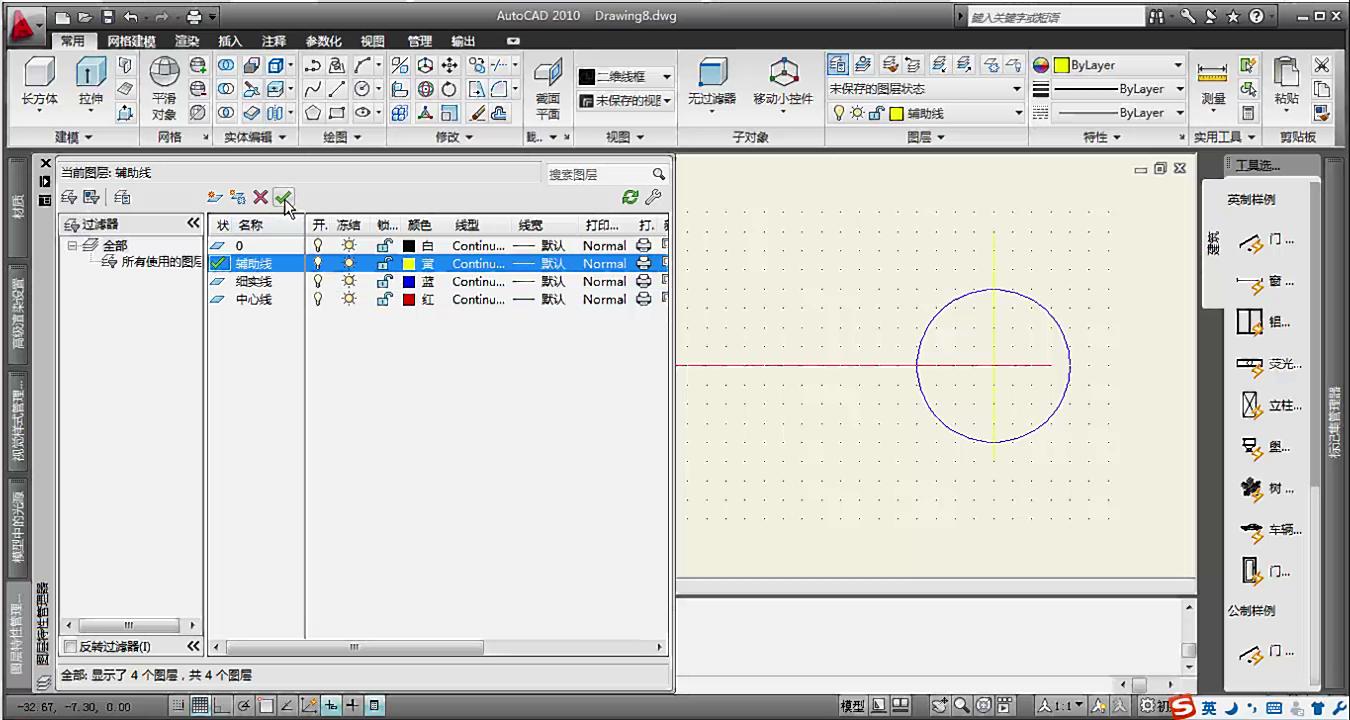This screenshot has width=1350, height=720.
Task: Collapse the 全部 filter tree node
Action: tap(72, 245)
